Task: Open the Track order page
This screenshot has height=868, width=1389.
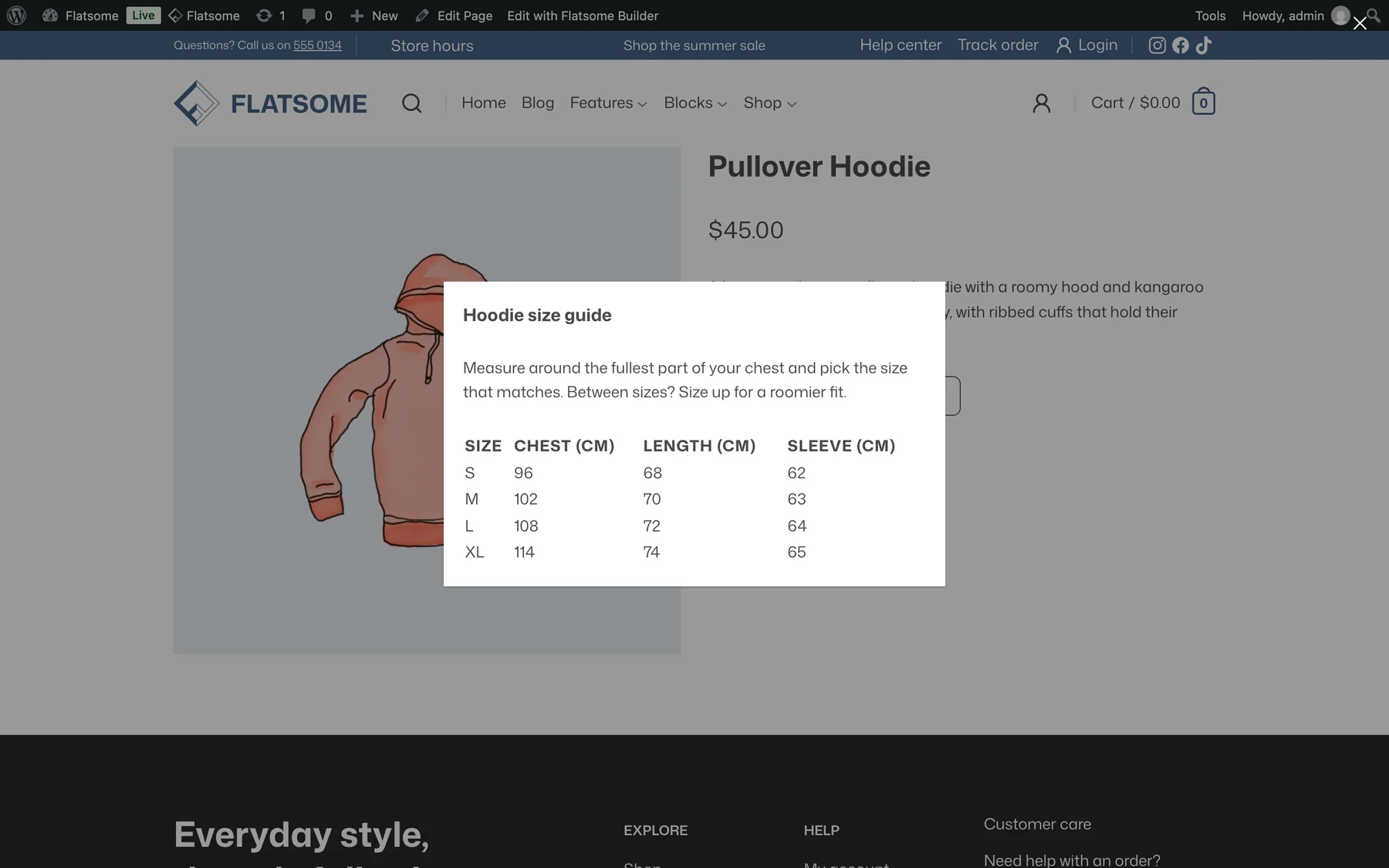Action: click(998, 45)
